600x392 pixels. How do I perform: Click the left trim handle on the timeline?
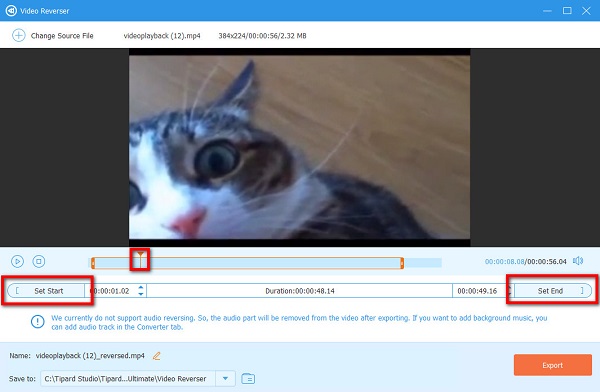click(x=93, y=263)
